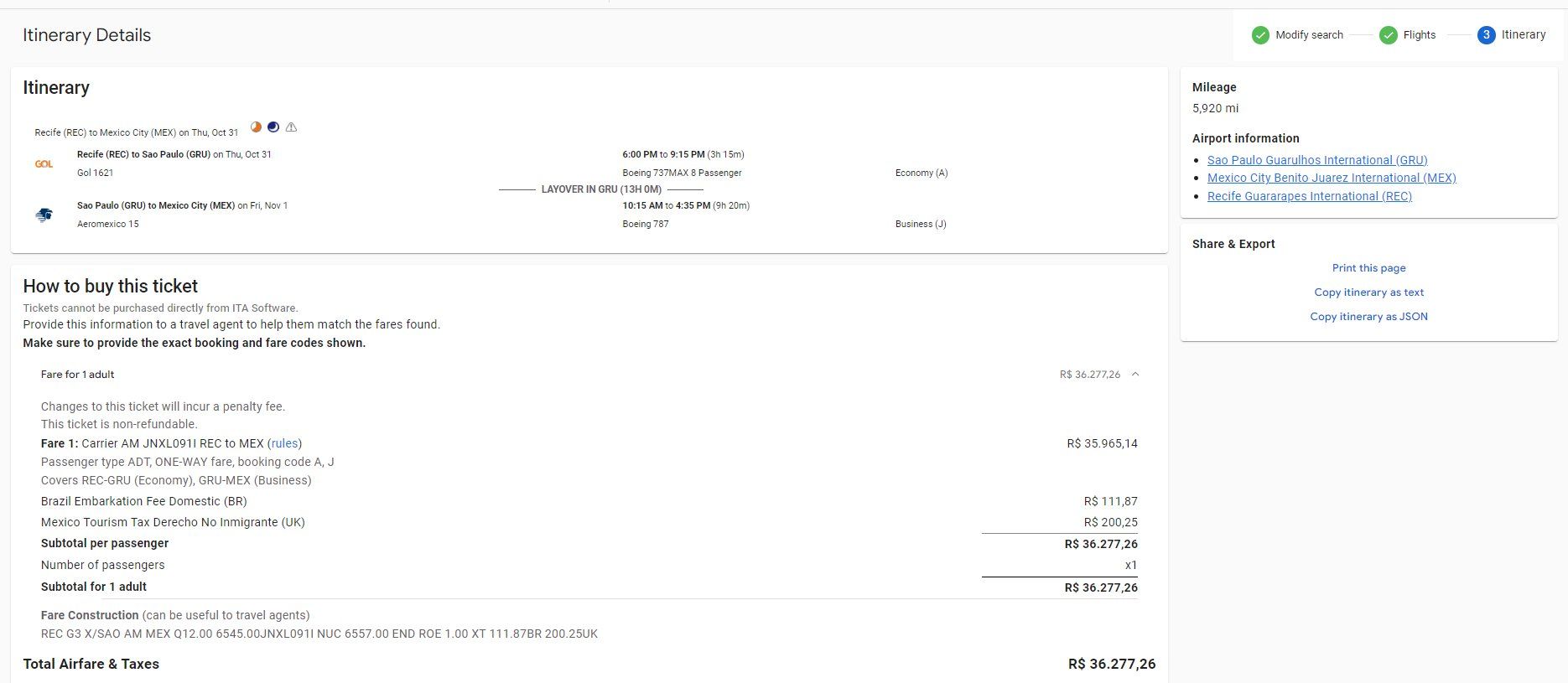Click Print this page

point(1368,268)
